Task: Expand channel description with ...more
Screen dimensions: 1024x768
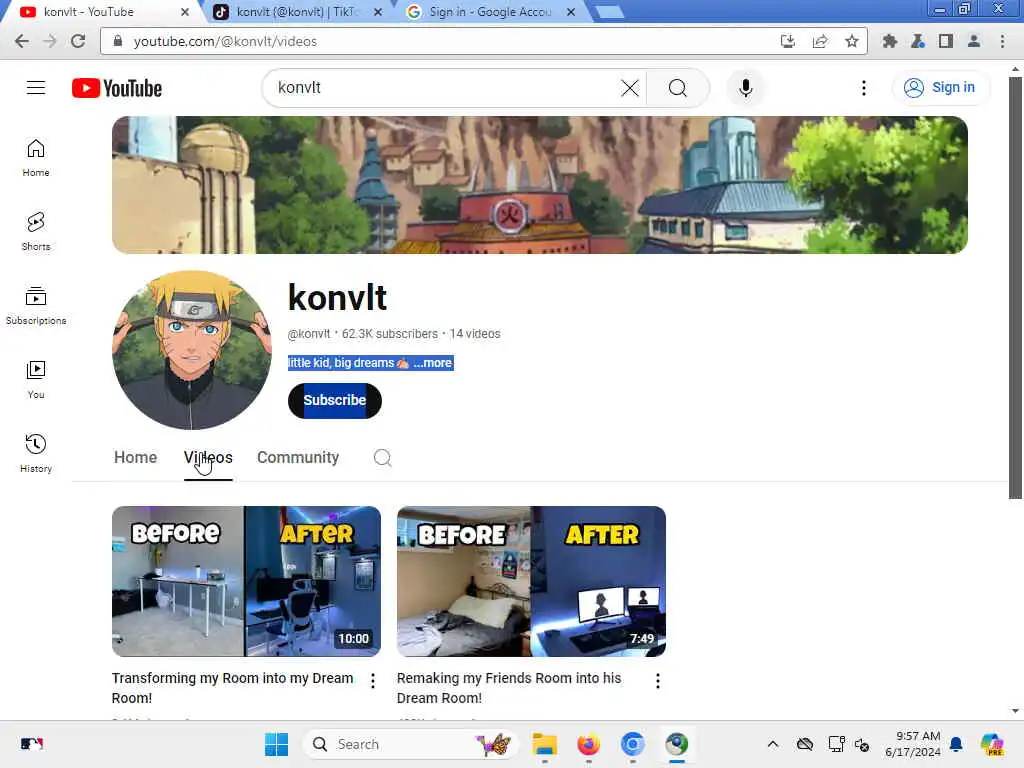Action: point(432,363)
